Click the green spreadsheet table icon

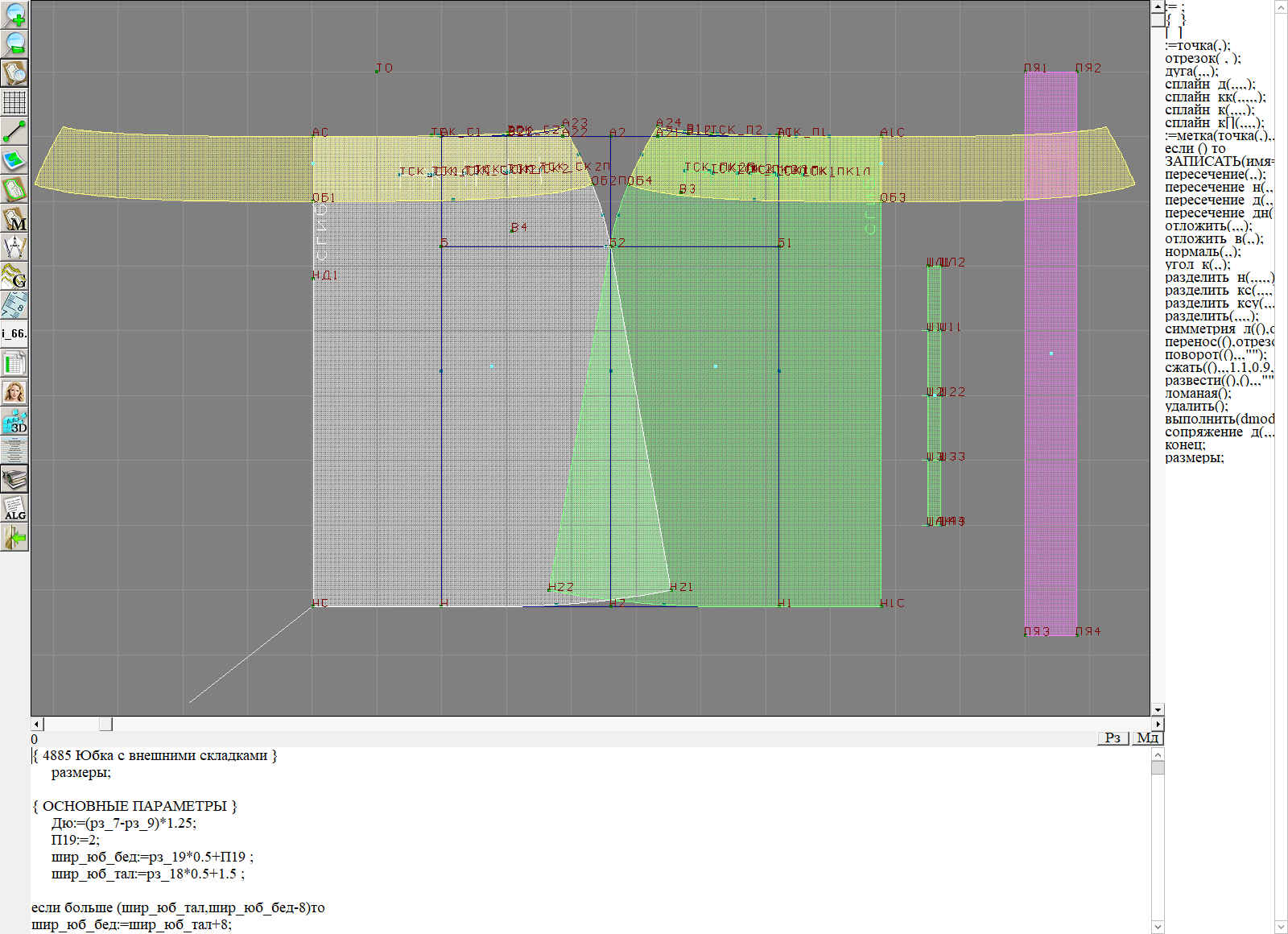pyautogui.click(x=14, y=363)
